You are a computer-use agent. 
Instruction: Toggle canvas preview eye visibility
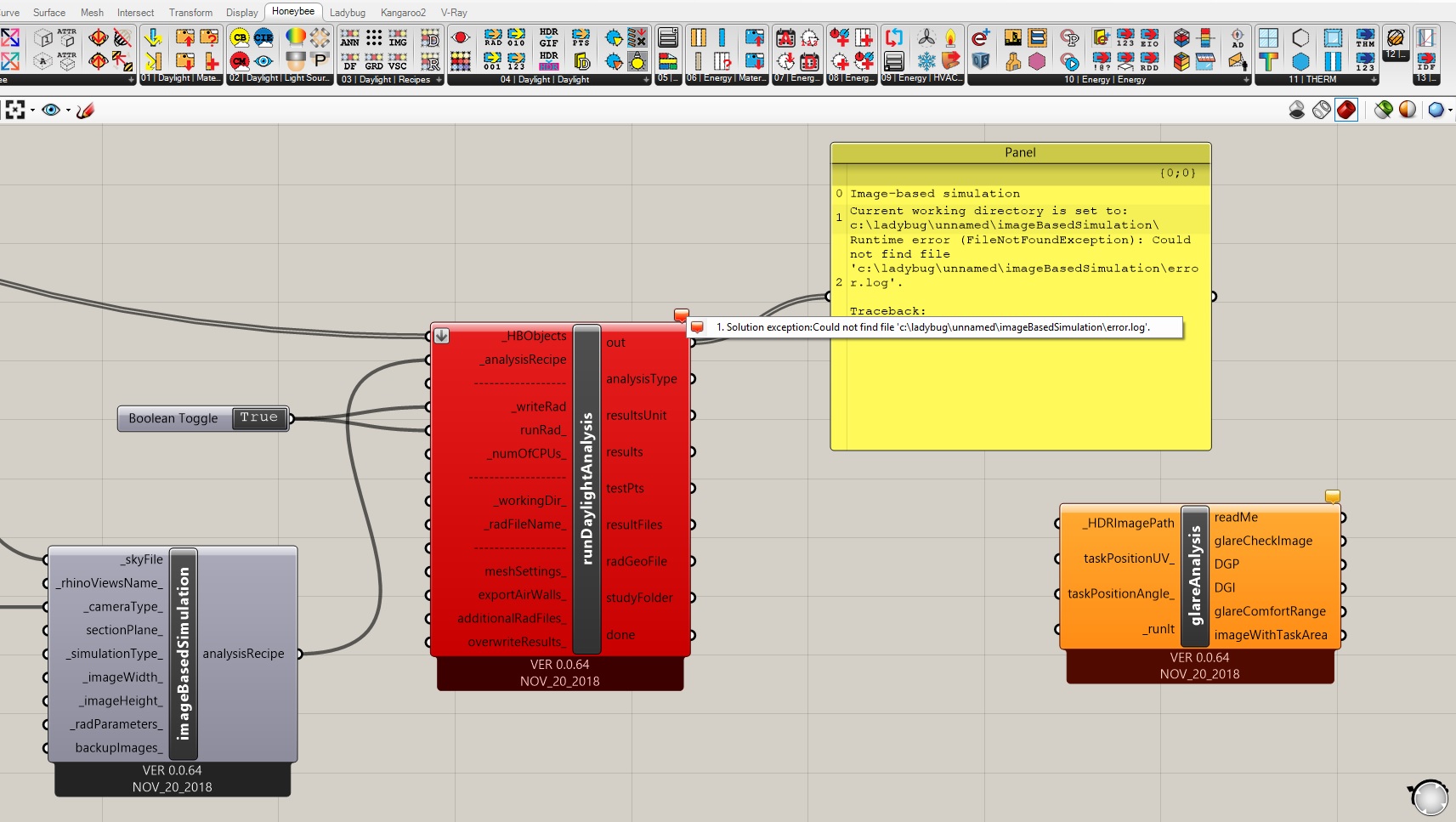point(50,110)
